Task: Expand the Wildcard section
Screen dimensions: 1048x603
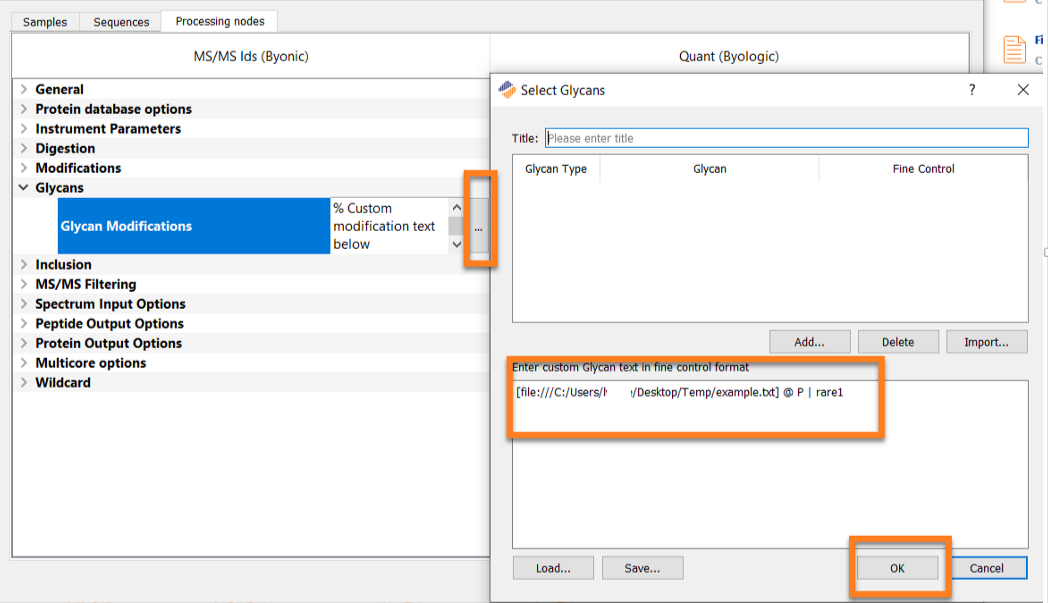Action: 24,382
